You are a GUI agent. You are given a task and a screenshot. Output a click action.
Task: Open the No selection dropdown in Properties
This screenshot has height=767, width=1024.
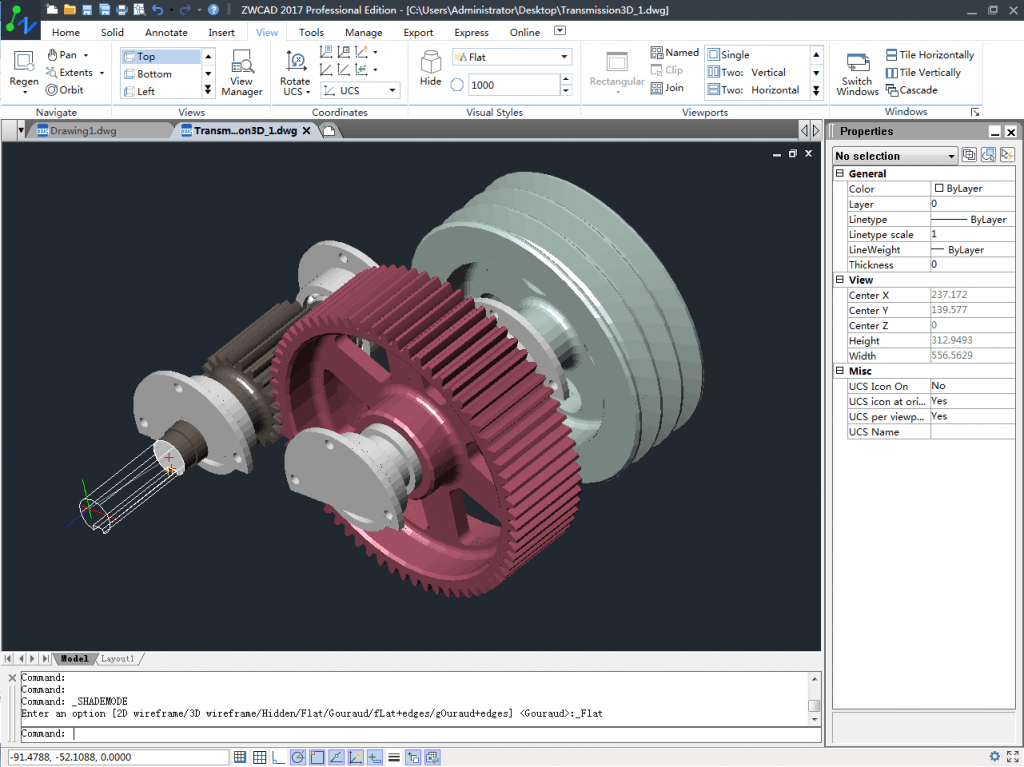pos(951,156)
